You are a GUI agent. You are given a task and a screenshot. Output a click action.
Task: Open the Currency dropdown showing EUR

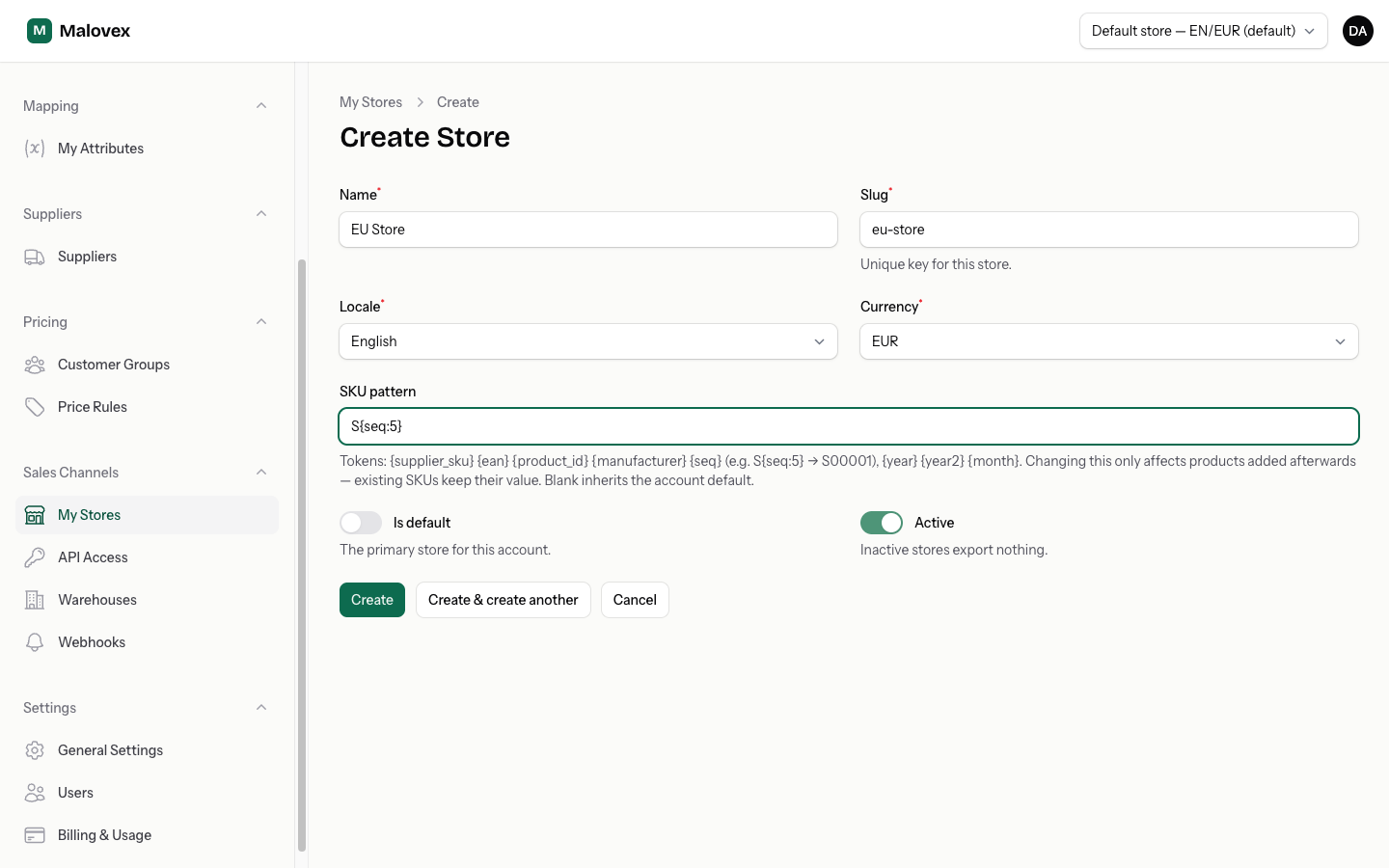coord(1109,341)
